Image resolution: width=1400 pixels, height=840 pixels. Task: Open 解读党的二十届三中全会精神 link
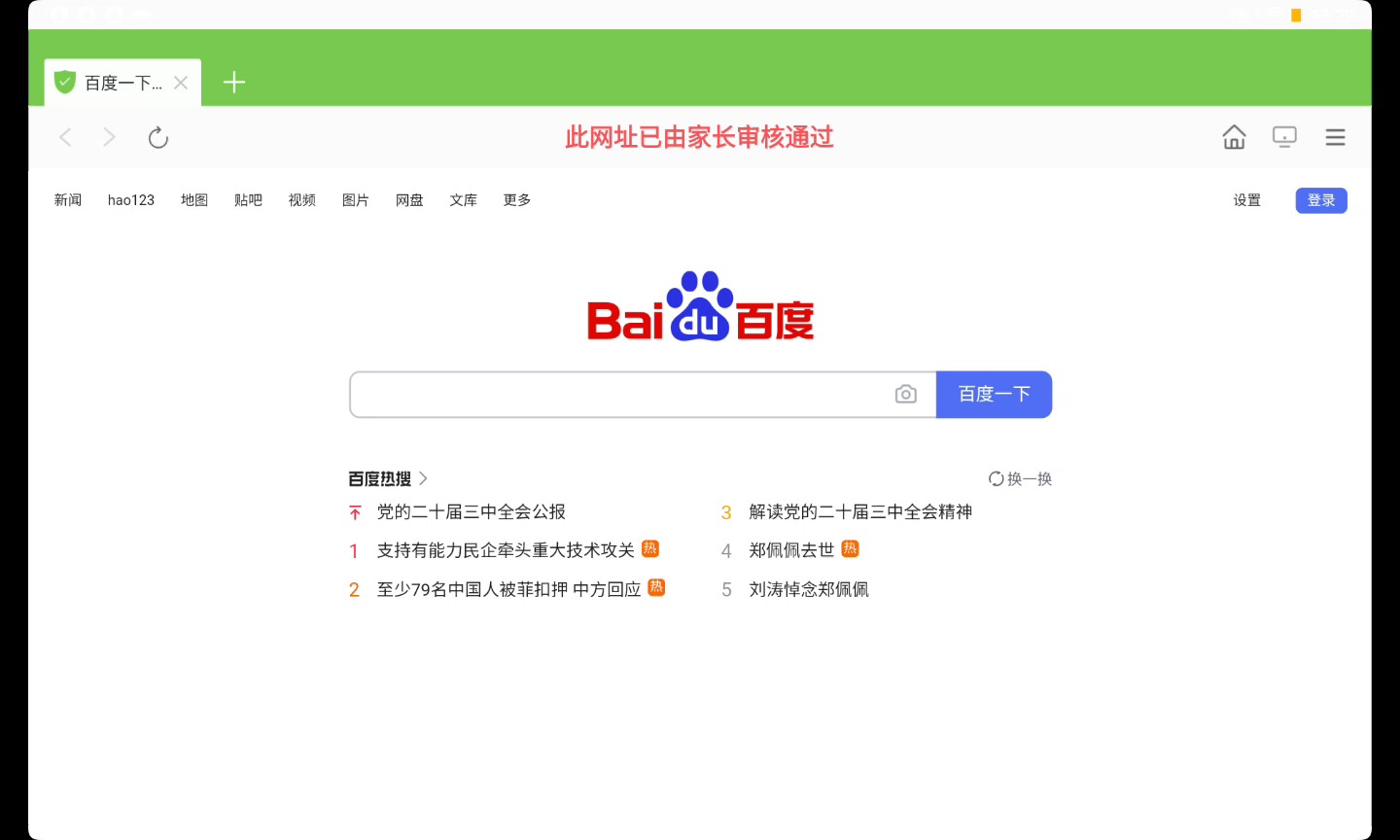click(860, 511)
